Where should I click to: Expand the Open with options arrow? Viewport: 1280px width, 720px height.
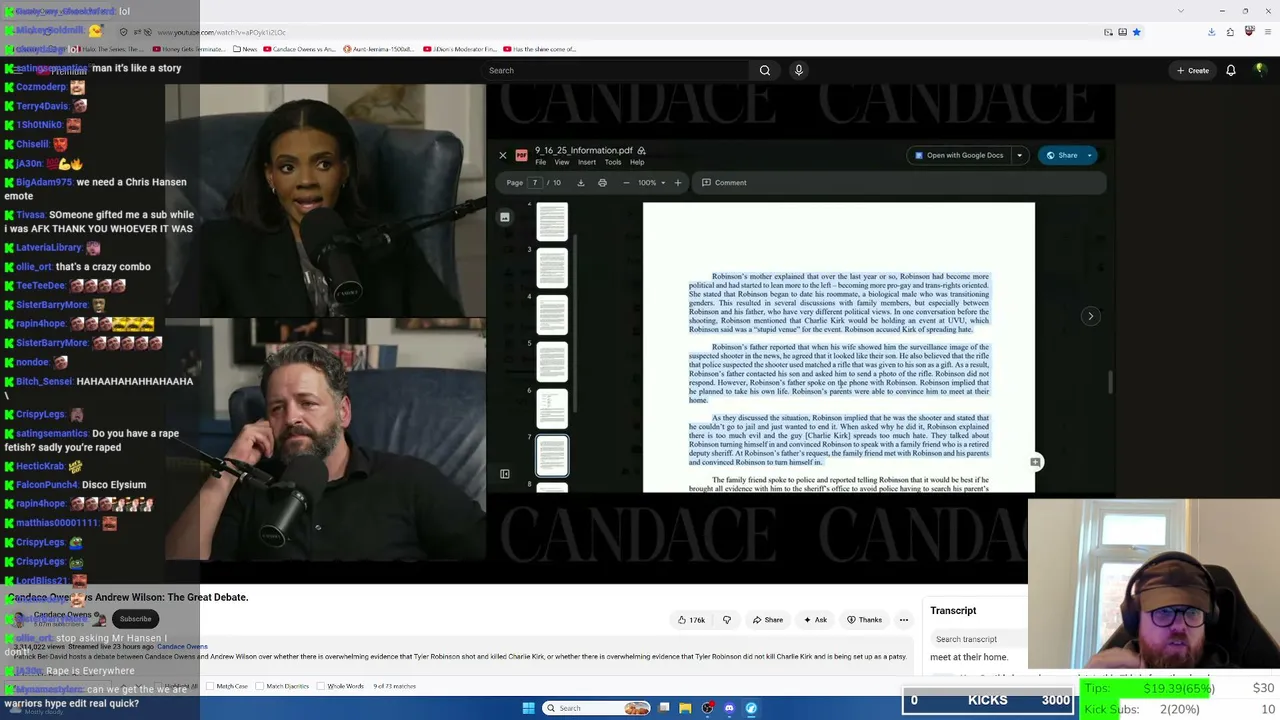(x=1019, y=155)
